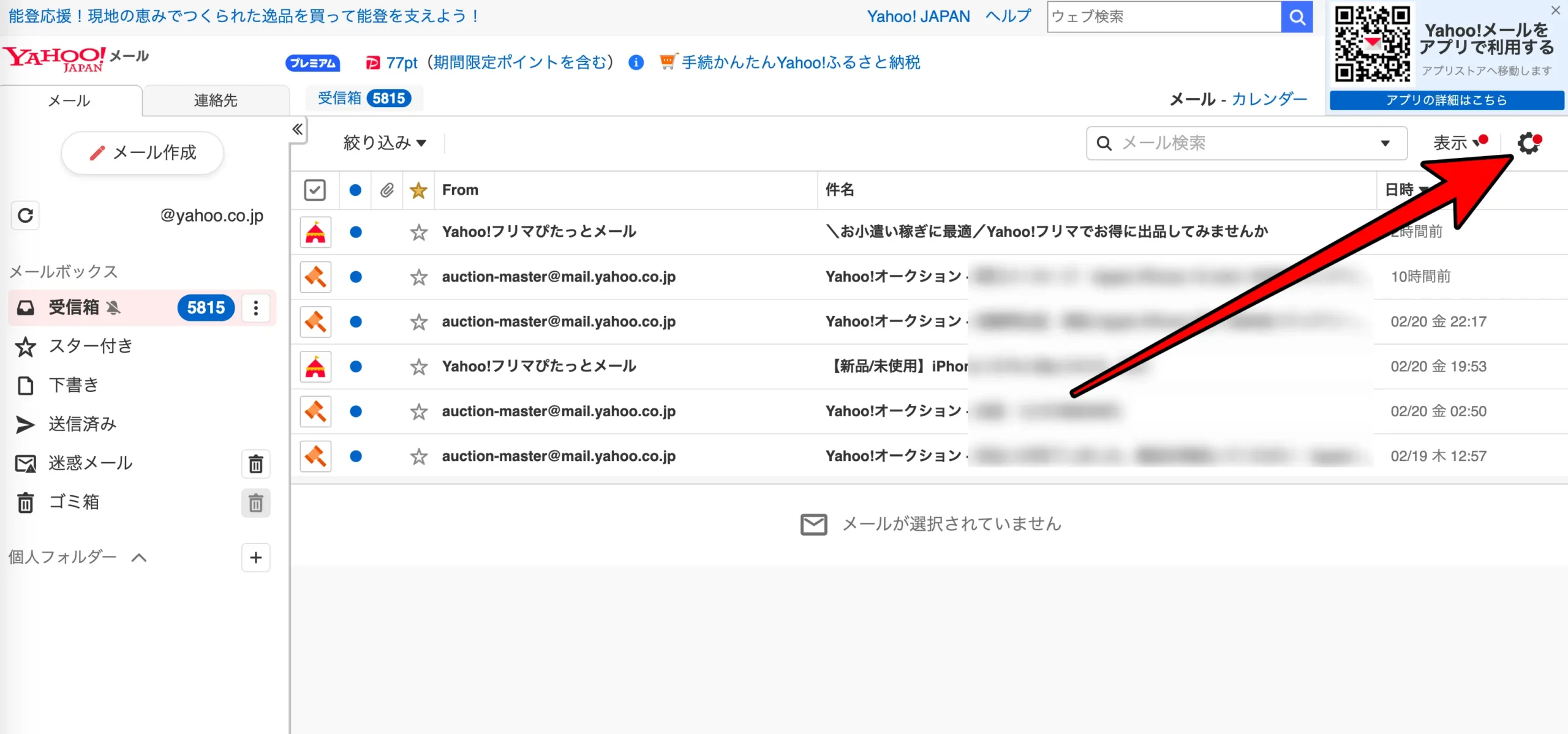The image size is (1568, 734).
Task: Star the Yahoo!フリマぴたっとメール message
Action: (418, 232)
